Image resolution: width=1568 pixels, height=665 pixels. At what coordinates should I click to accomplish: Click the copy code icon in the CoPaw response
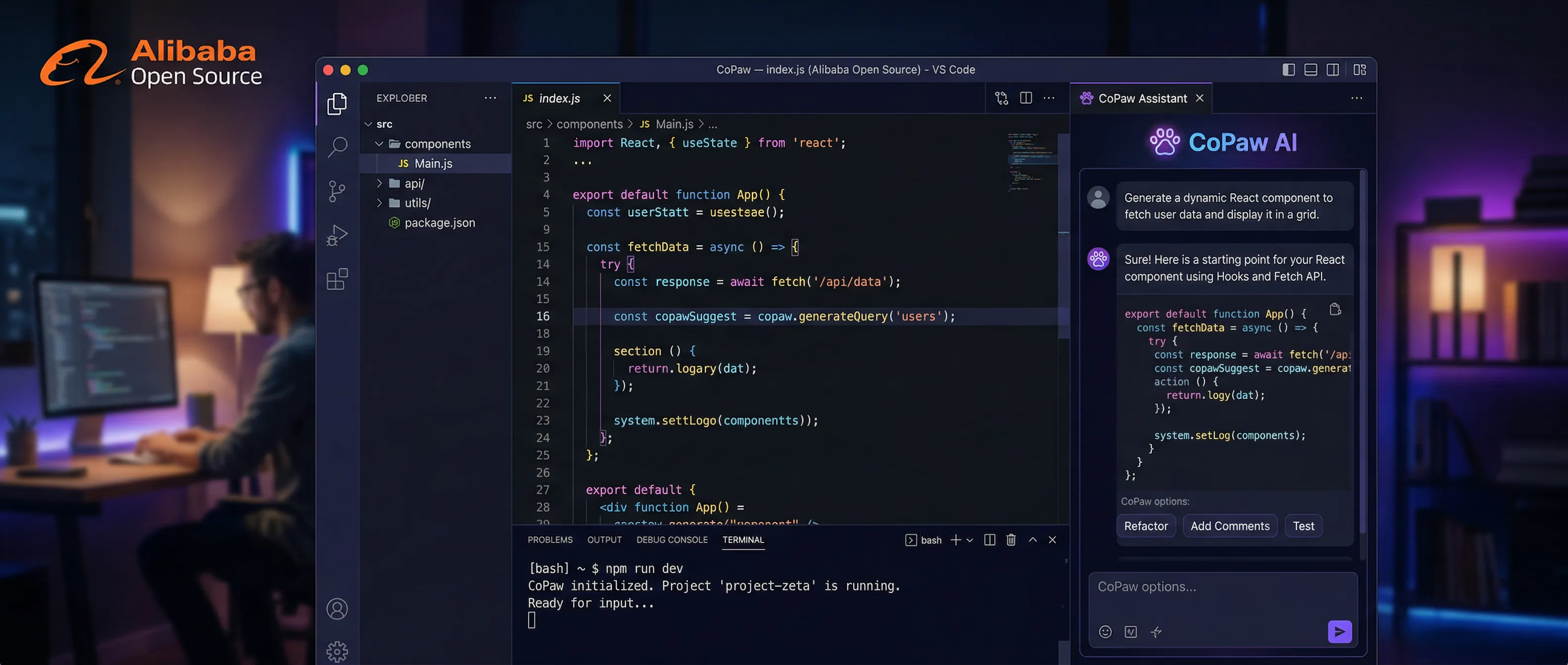[x=1335, y=310]
